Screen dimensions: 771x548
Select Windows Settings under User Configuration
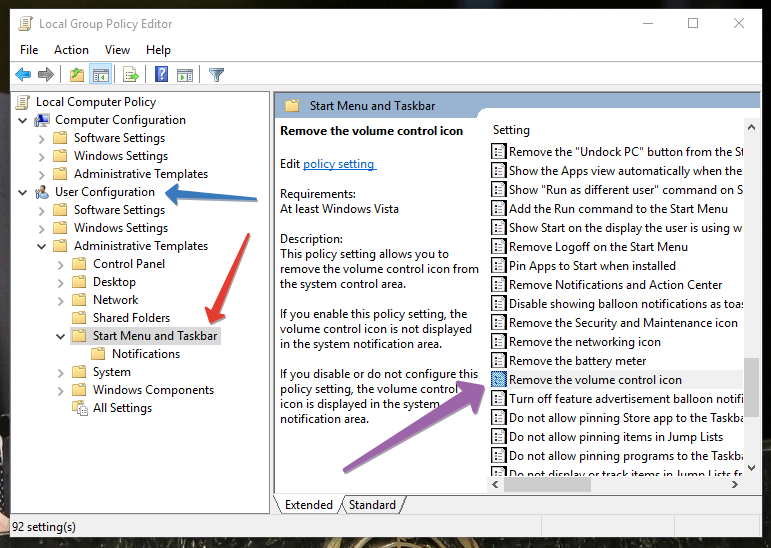[x=121, y=228]
